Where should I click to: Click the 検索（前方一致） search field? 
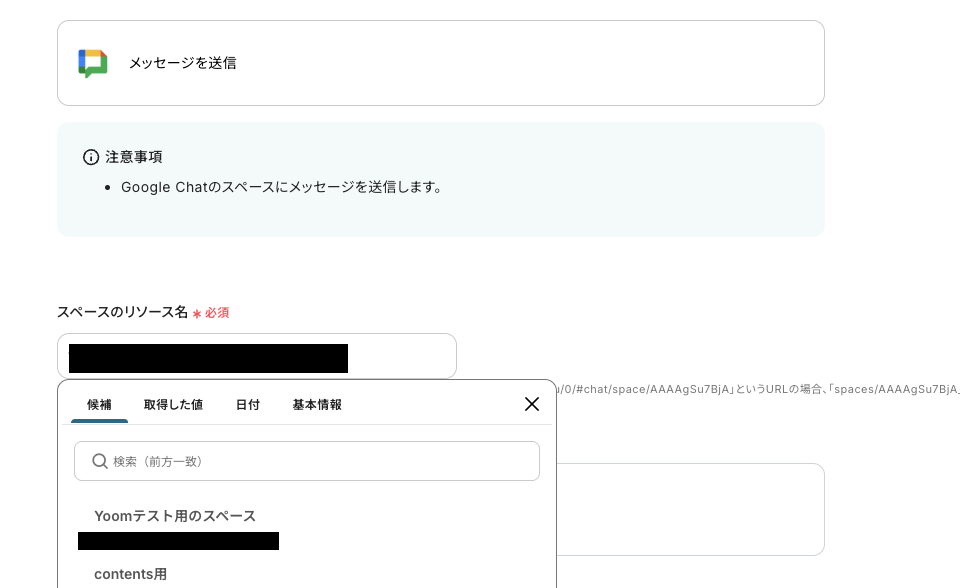coord(306,461)
